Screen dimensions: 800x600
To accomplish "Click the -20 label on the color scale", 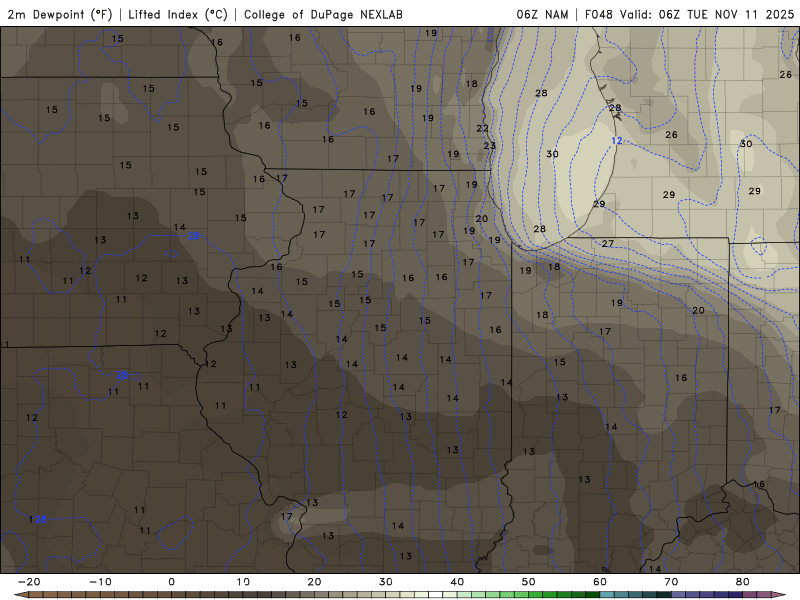I will [x=29, y=582].
